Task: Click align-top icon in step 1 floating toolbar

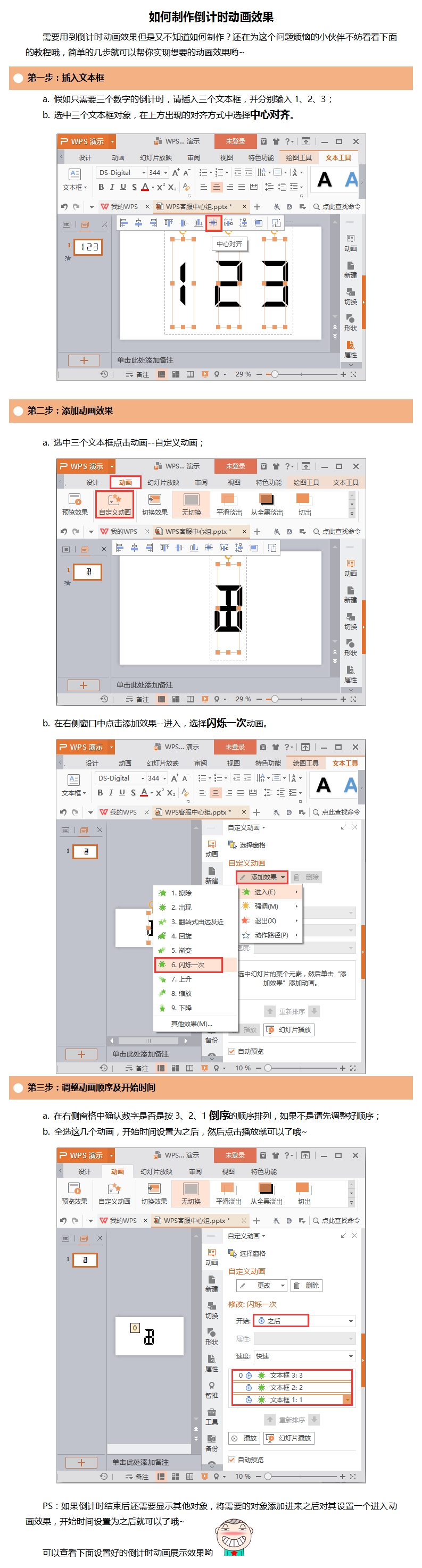Action: (169, 223)
